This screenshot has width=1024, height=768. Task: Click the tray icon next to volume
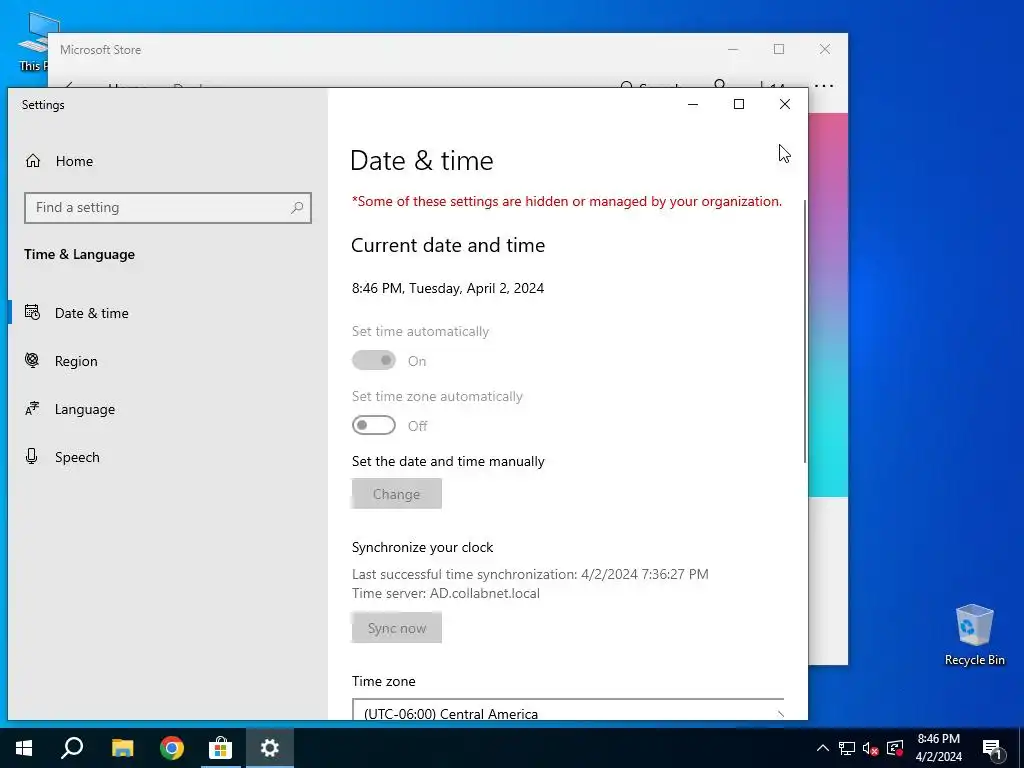[895, 748]
